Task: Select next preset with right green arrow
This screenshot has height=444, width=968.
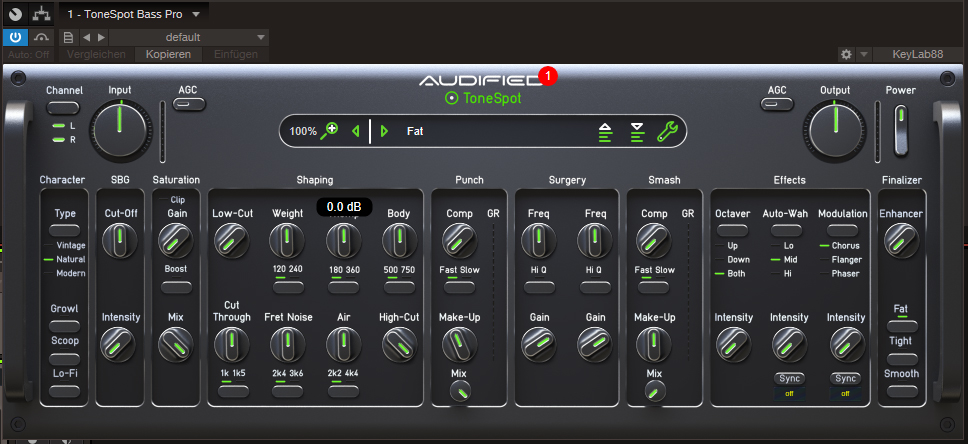Action: pos(385,131)
